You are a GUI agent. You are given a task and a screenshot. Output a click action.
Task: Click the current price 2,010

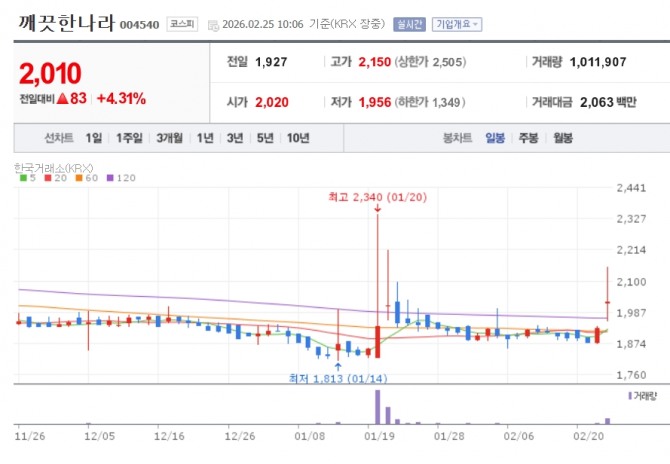click(x=50, y=73)
